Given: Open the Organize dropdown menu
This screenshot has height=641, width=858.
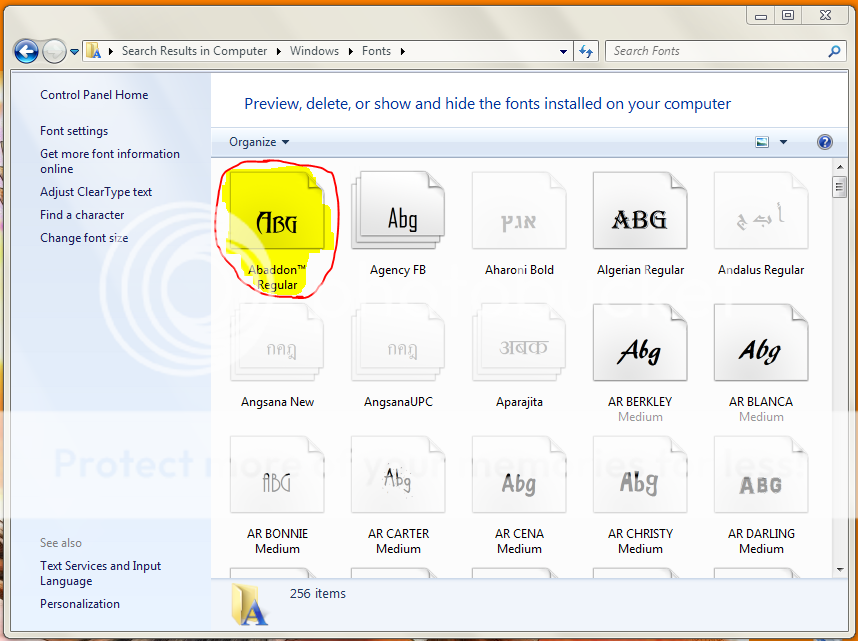Looking at the screenshot, I should click(x=259, y=142).
